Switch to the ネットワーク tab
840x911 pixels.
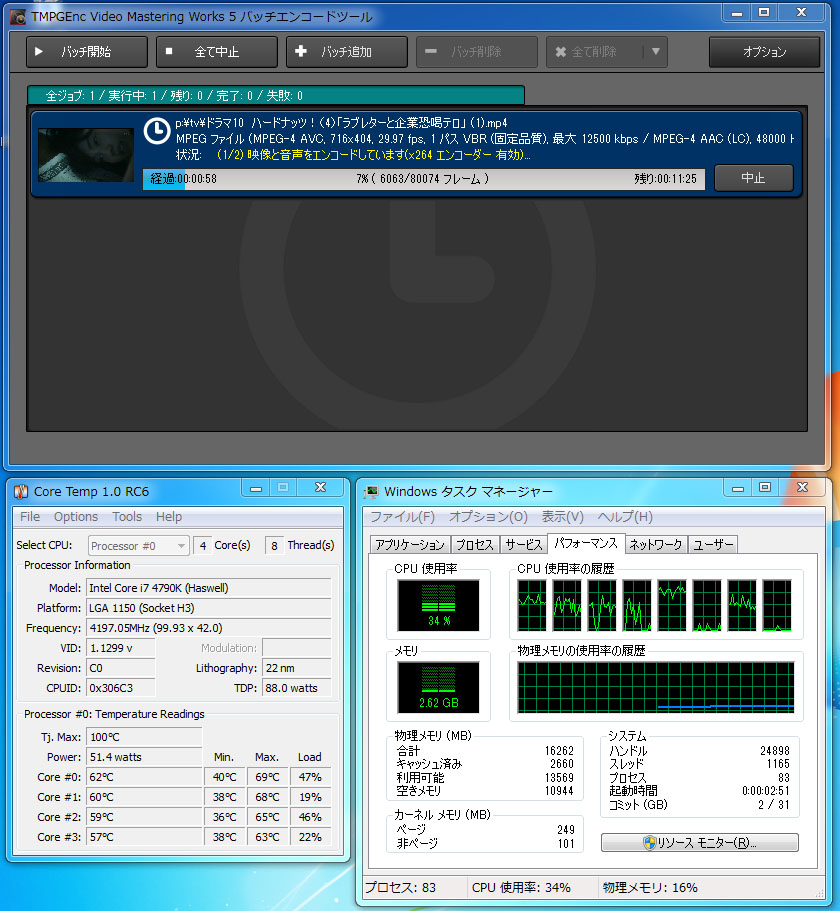656,544
